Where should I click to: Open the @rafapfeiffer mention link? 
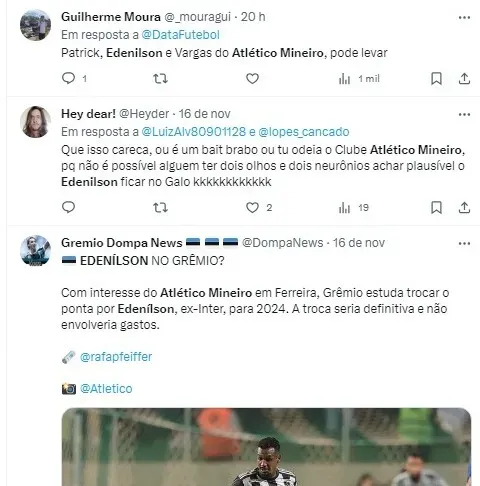click(x=116, y=357)
